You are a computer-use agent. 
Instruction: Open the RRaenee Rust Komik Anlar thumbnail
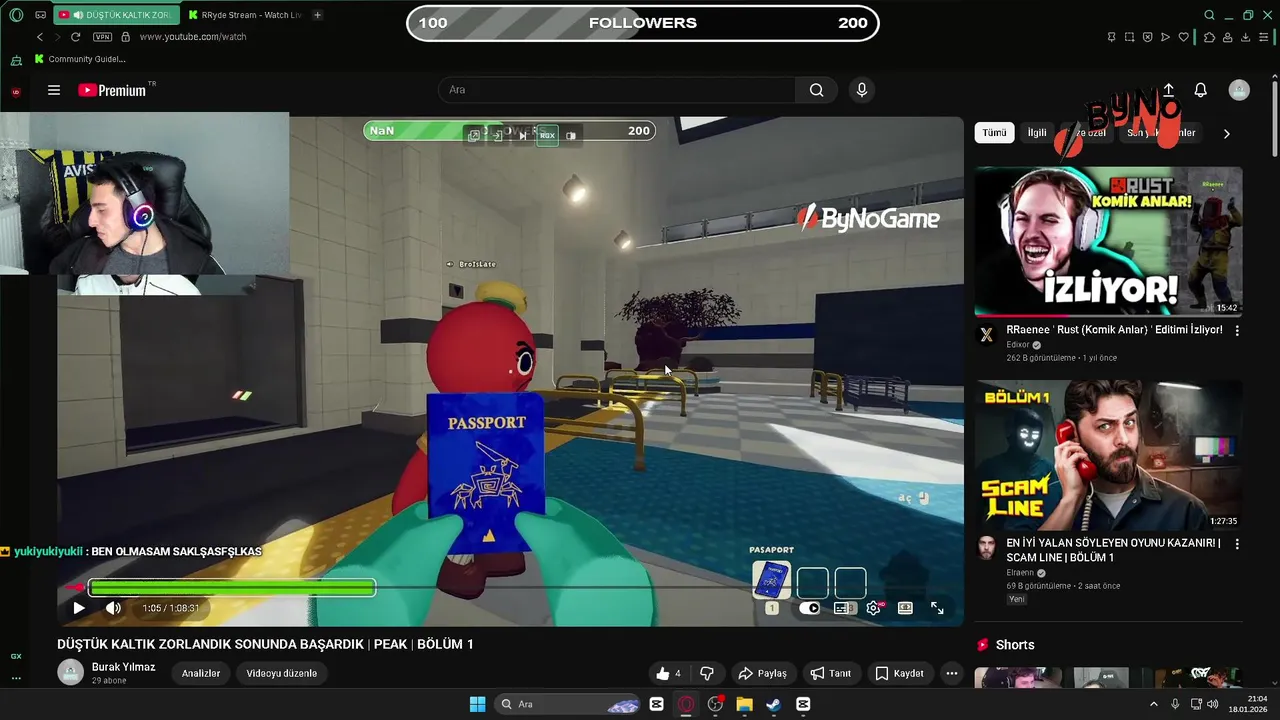[x=1108, y=241]
